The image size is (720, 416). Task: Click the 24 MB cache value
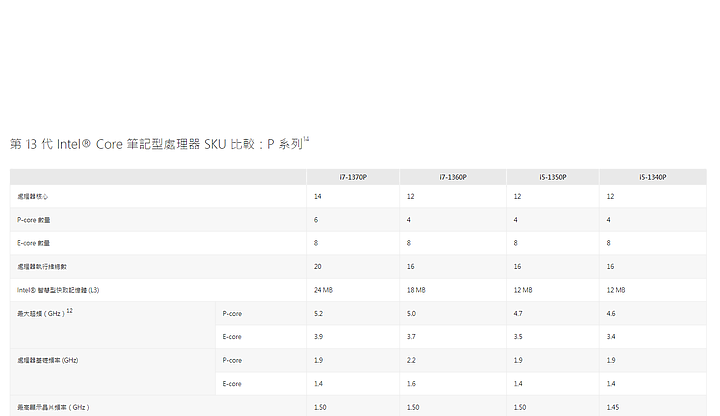(323, 290)
